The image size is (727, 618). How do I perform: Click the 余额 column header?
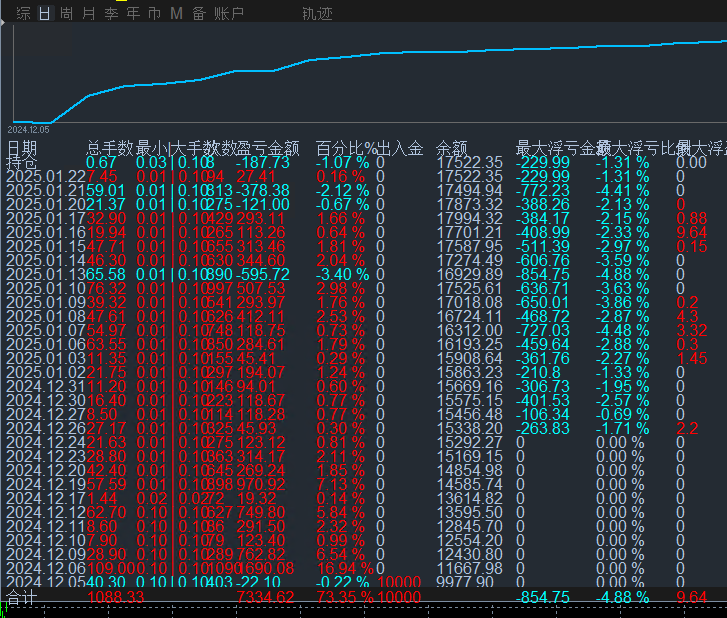pos(452,148)
